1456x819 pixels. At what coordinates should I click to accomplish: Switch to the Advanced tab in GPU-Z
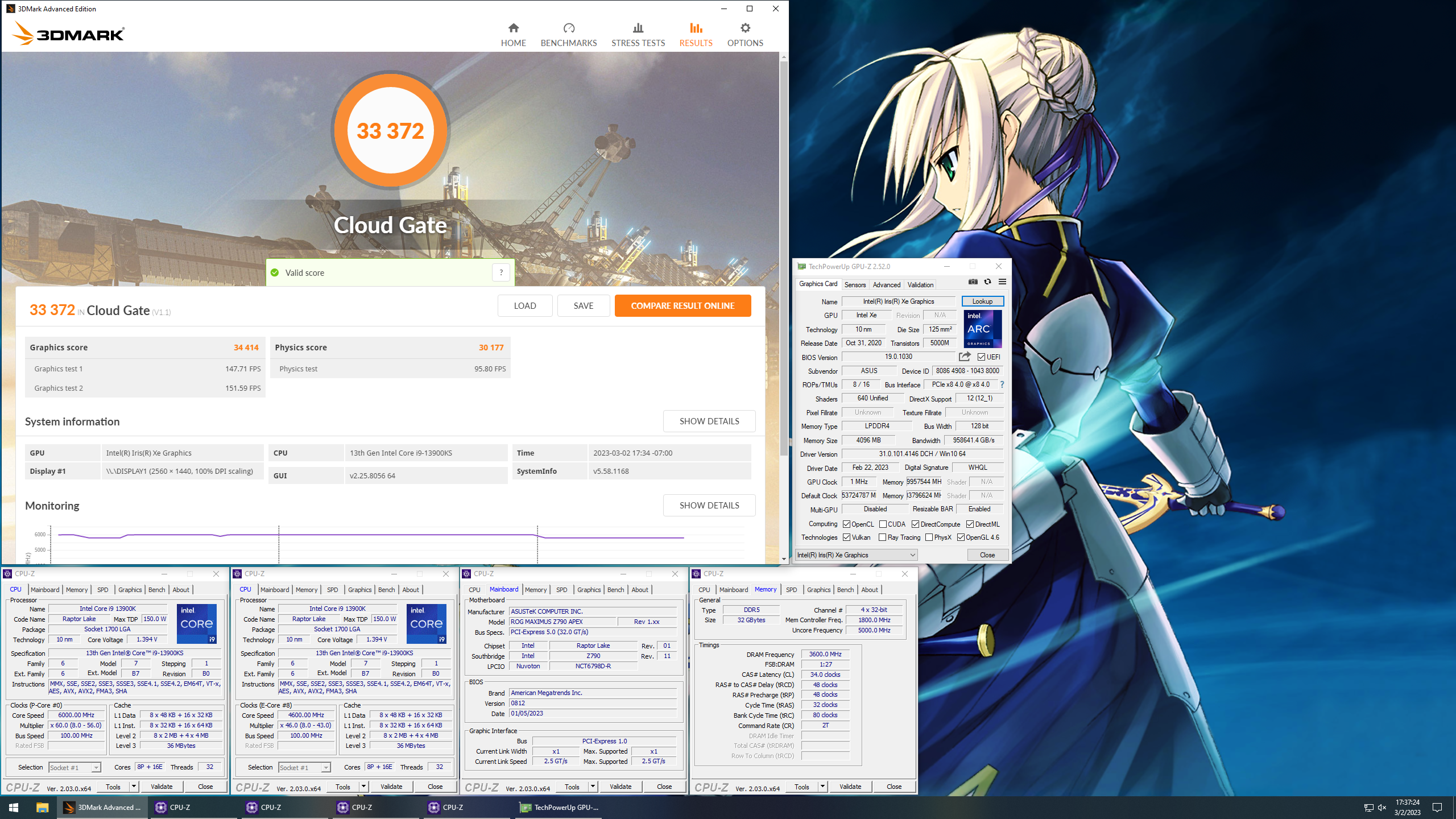886,284
